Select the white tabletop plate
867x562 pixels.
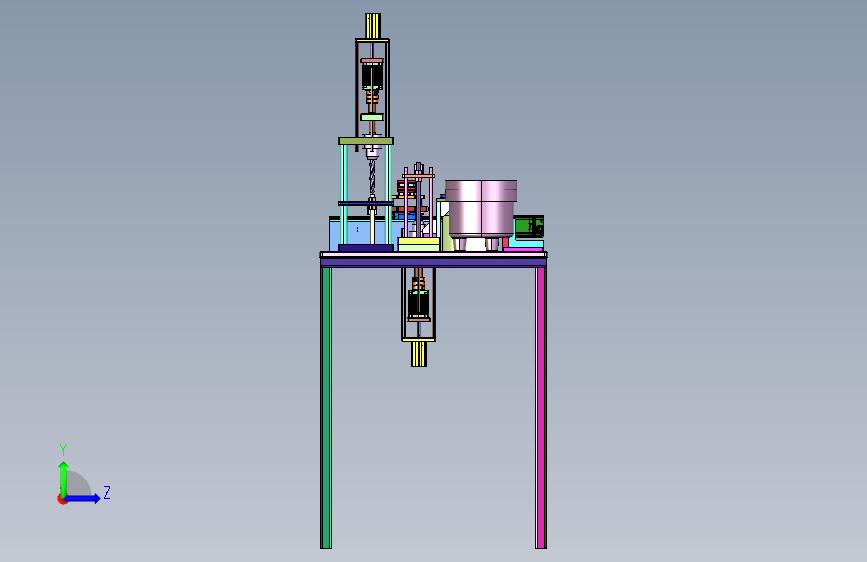pos(434,255)
